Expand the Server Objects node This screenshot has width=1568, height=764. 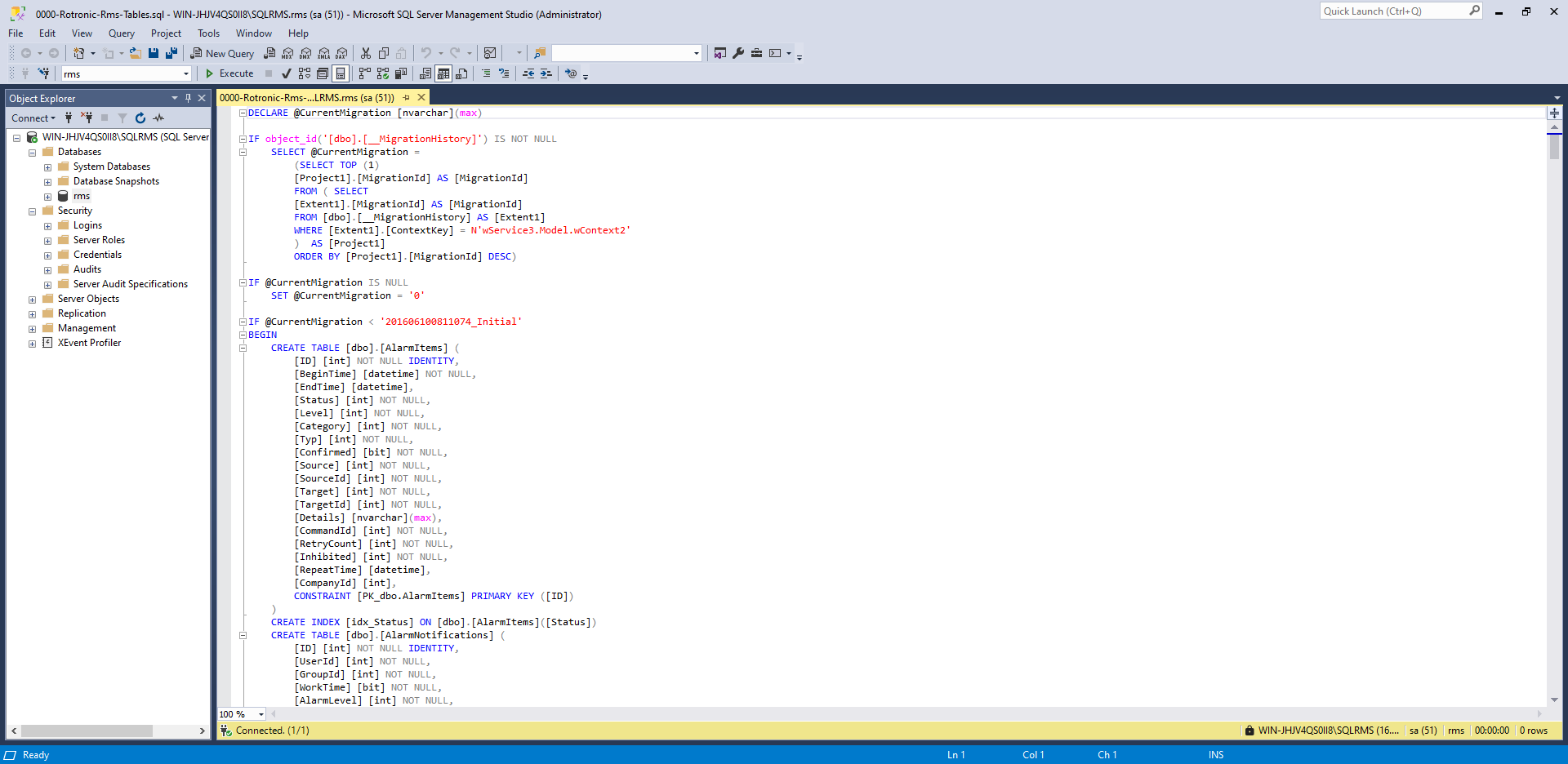tap(32, 300)
